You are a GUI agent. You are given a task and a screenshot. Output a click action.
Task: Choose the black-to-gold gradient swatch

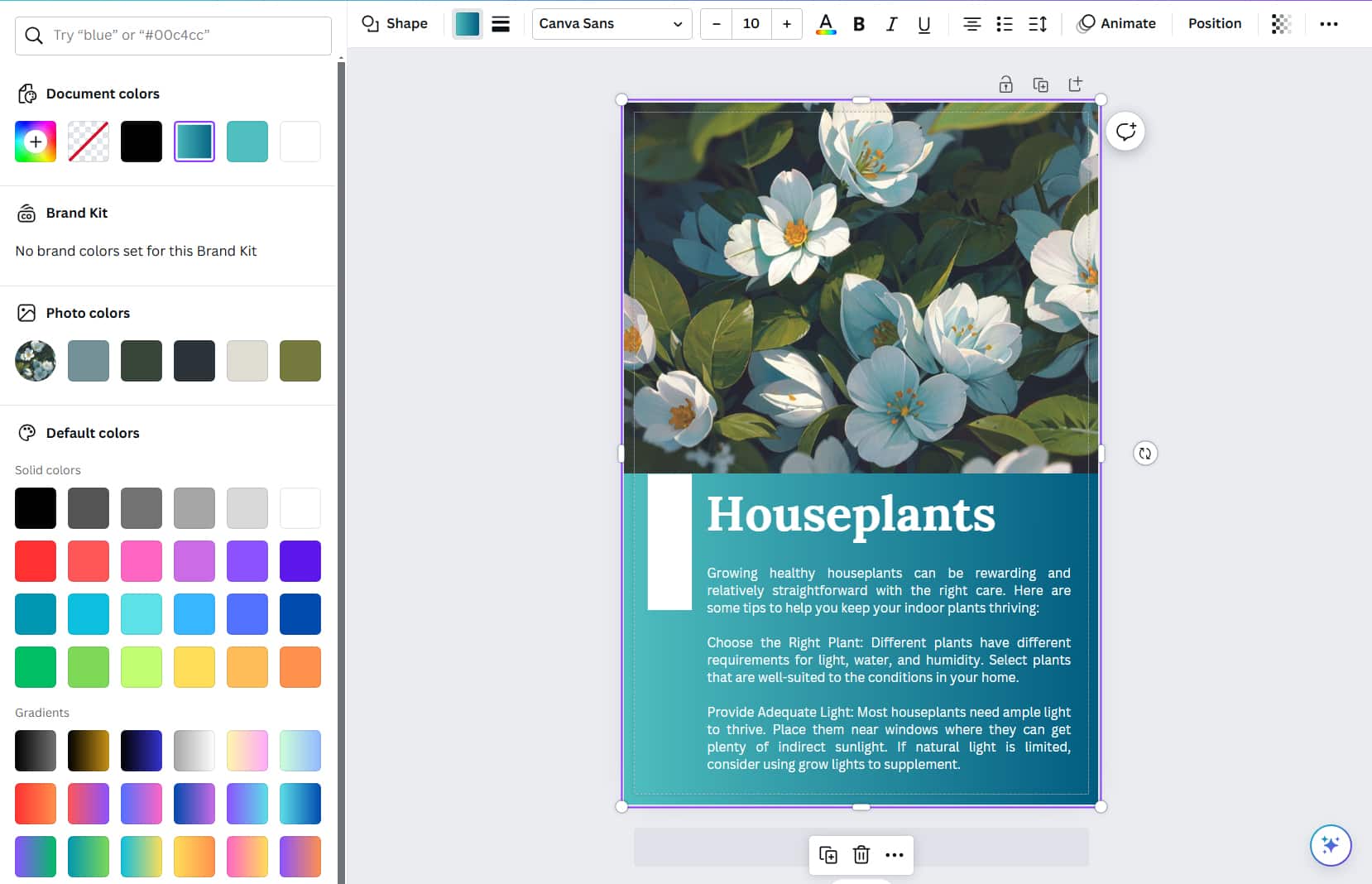[x=89, y=751]
